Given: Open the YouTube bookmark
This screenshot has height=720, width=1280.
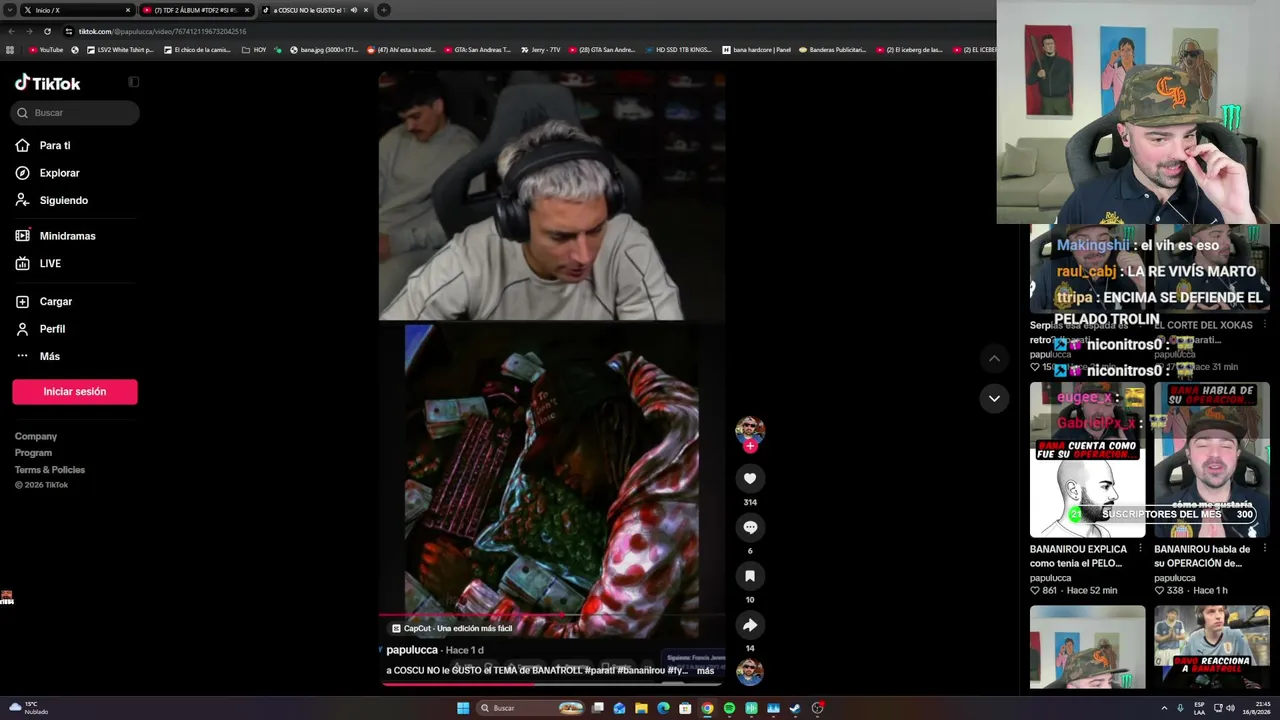Looking at the screenshot, I should point(46,49).
